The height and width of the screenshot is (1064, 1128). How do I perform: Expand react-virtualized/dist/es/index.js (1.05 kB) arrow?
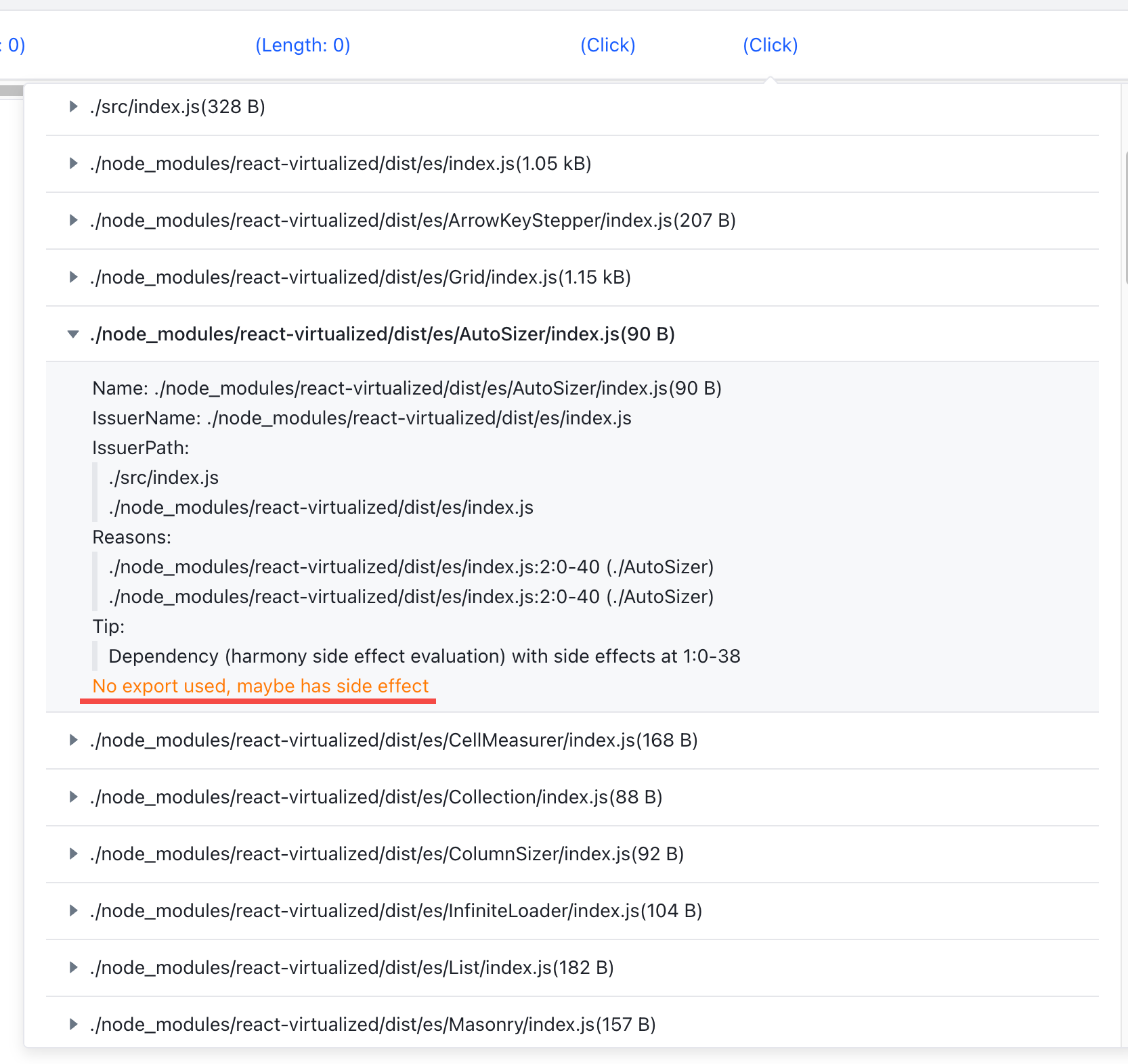(x=73, y=163)
